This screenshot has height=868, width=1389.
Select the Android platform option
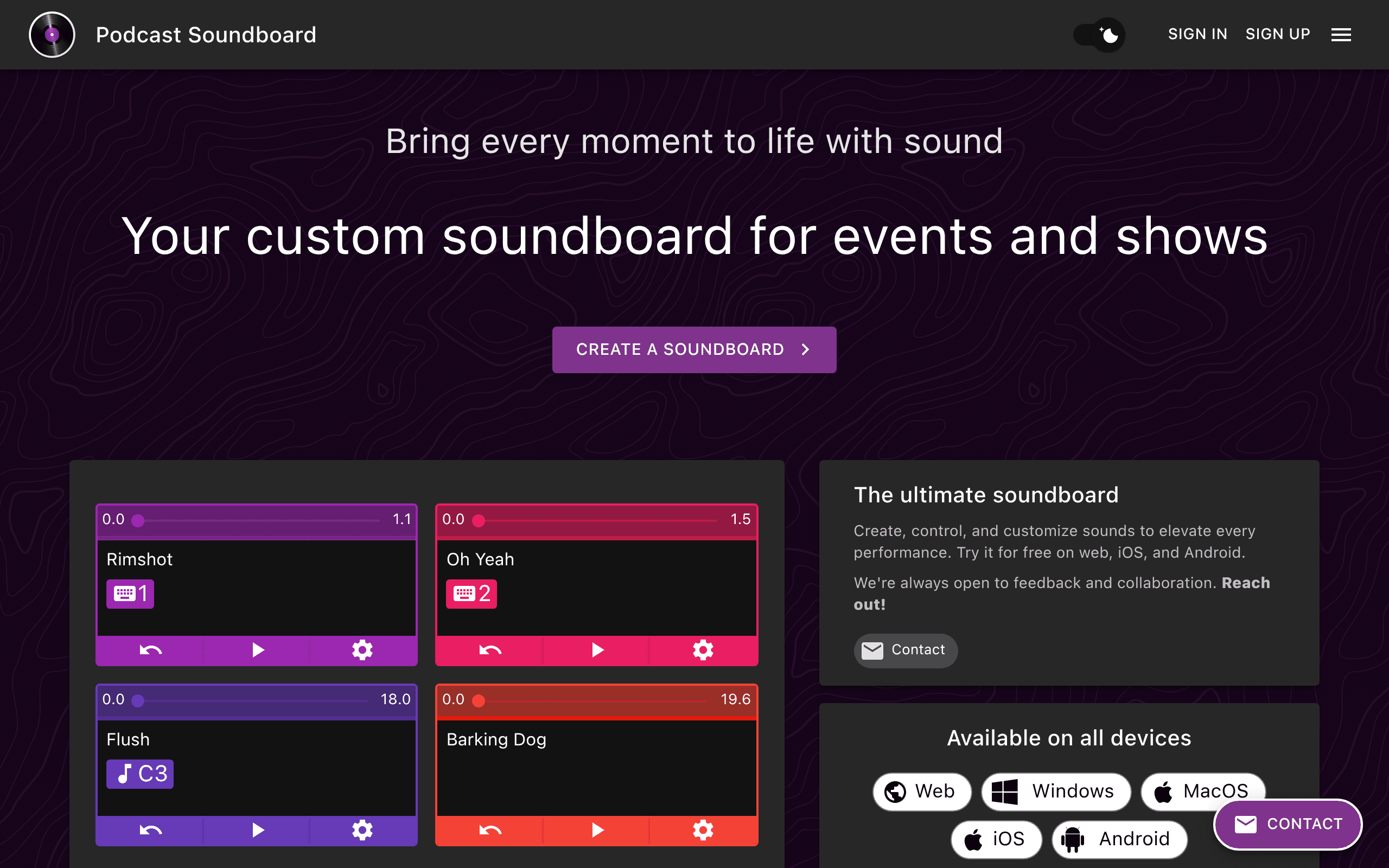click(x=1120, y=839)
